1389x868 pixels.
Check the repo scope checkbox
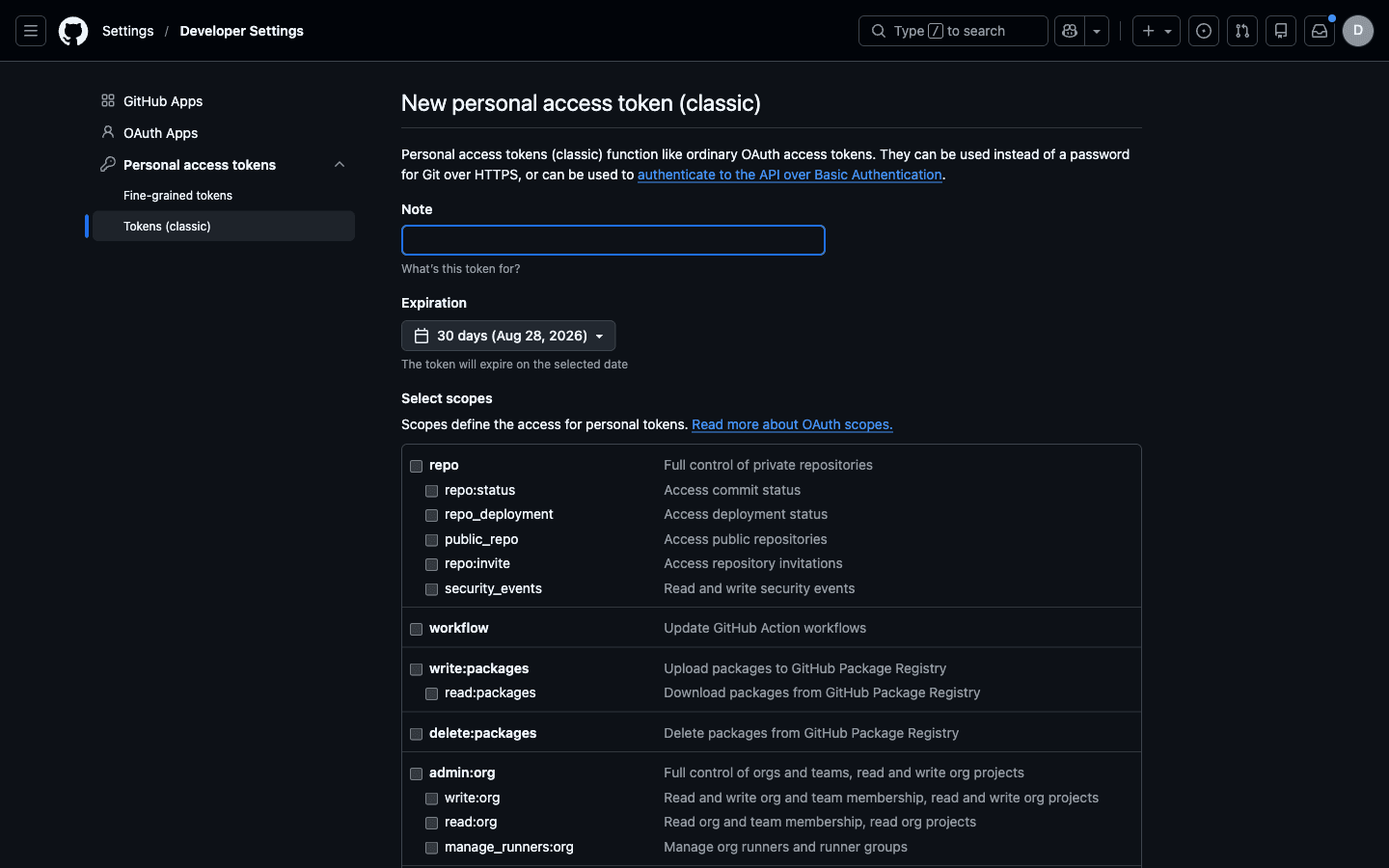tap(417, 466)
